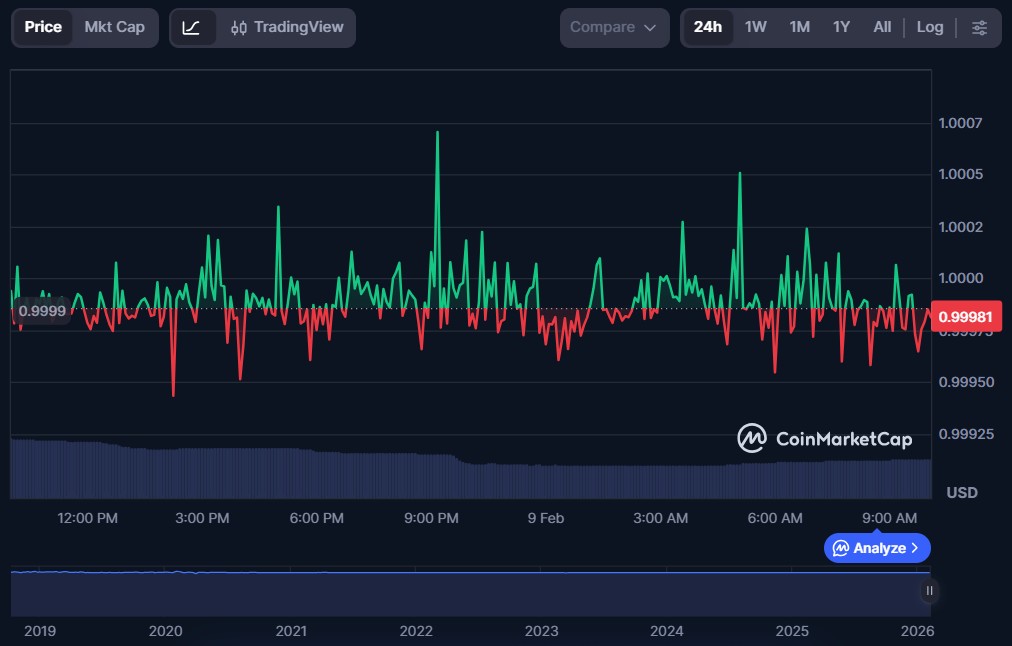The image size is (1012, 646).
Task: Select the 1M time range
Action: point(799,28)
